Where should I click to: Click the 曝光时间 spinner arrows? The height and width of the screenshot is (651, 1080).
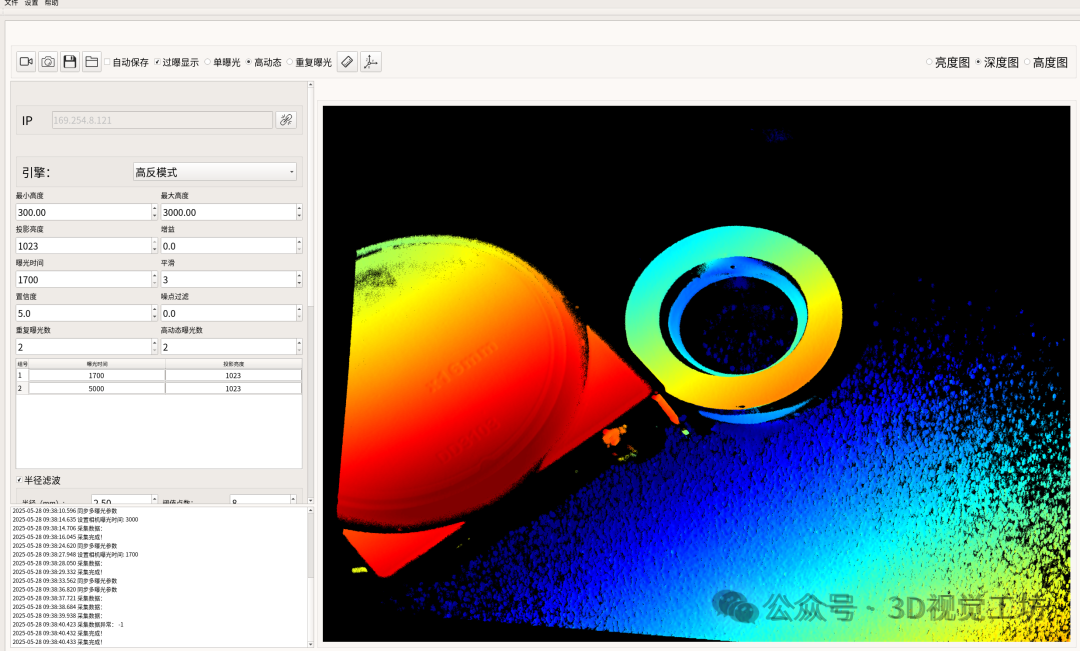click(154, 279)
